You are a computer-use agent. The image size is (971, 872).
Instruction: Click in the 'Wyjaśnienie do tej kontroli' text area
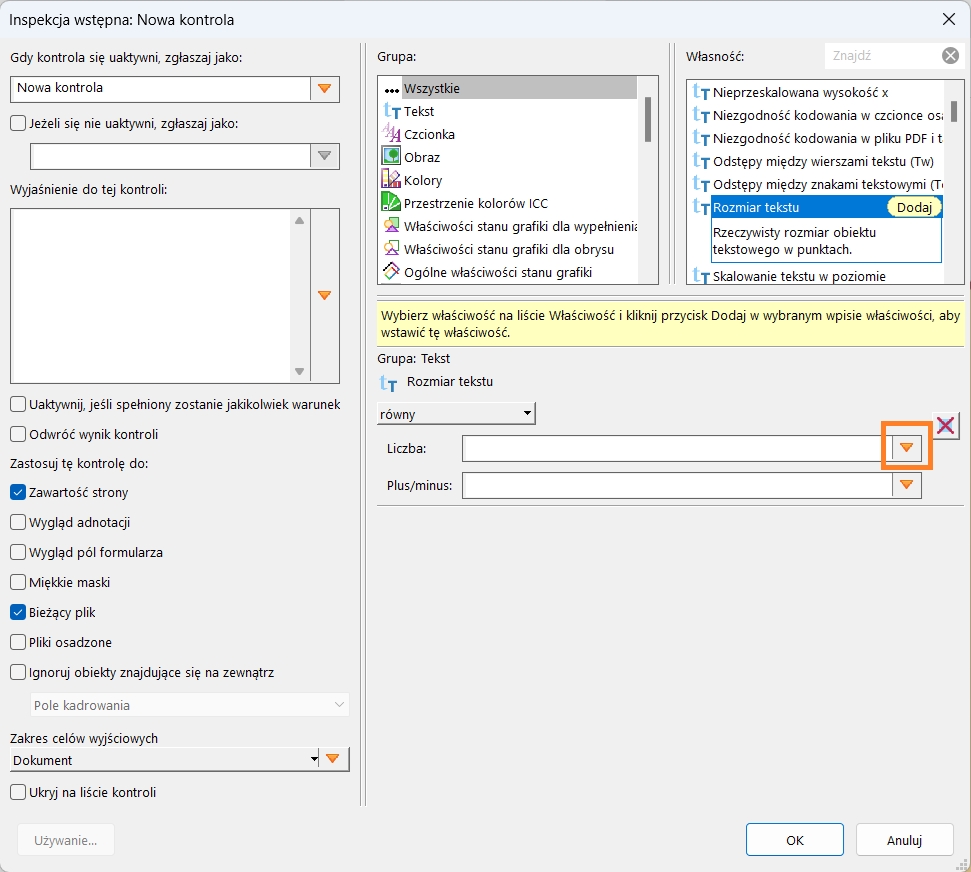point(150,295)
